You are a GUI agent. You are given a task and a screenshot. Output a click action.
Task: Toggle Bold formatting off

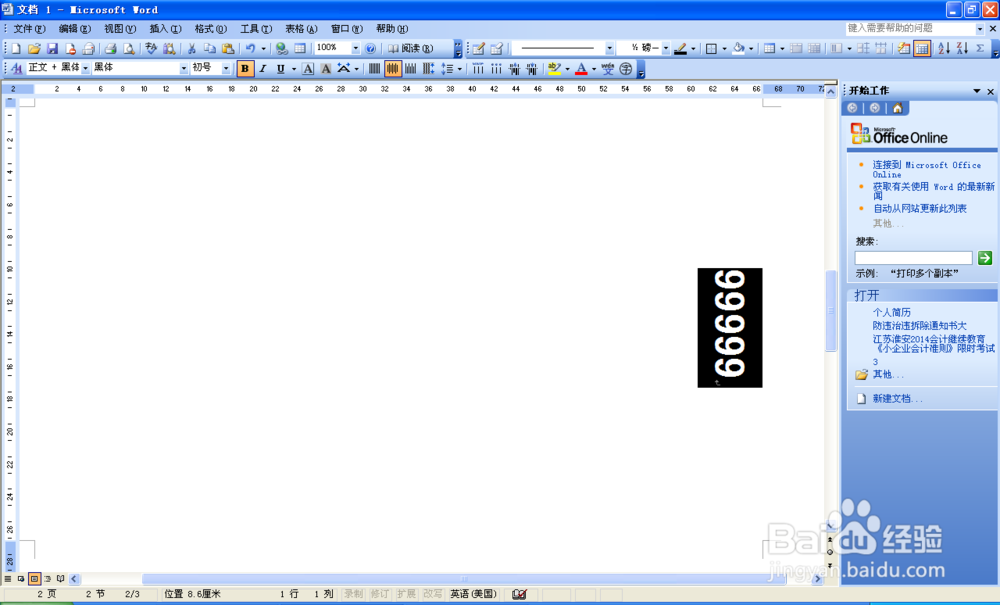[x=245, y=68]
